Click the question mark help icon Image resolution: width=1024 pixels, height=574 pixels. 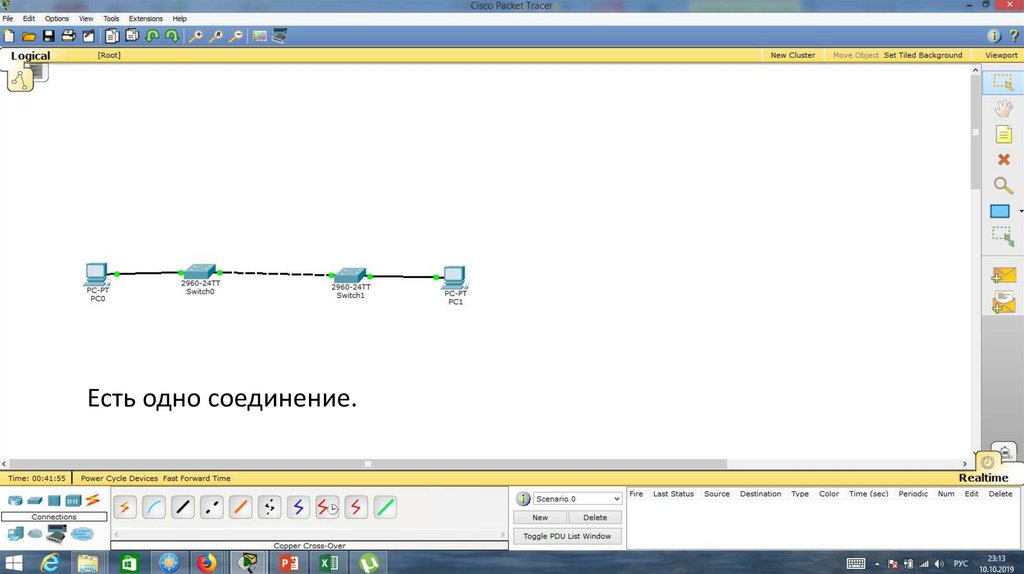pyautogui.click(x=1014, y=36)
